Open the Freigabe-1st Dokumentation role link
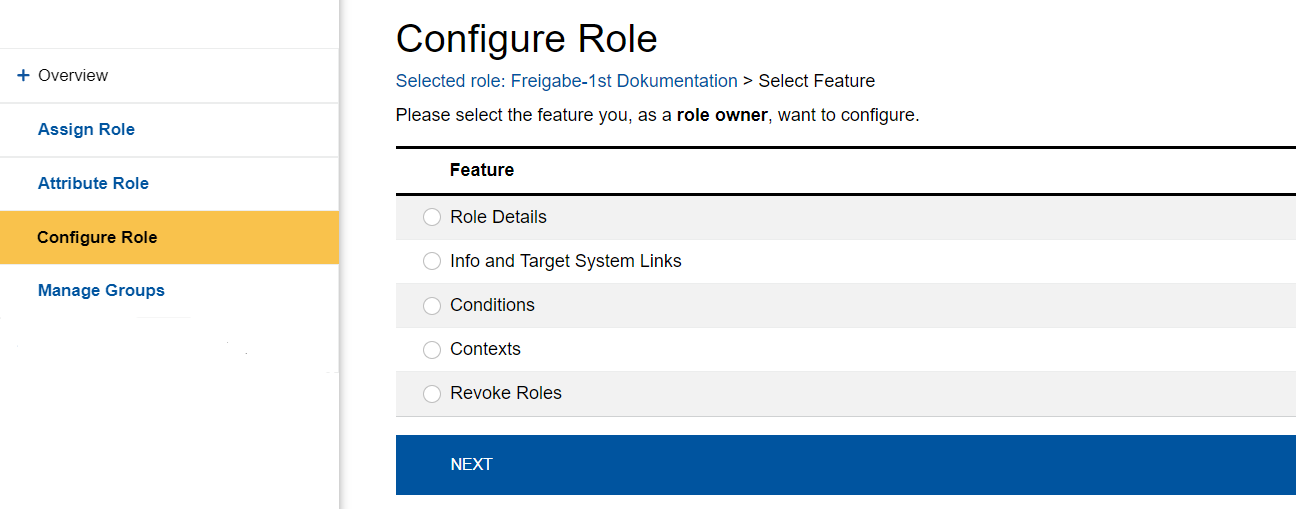Viewport: 1310px width, 509px height. [x=624, y=81]
